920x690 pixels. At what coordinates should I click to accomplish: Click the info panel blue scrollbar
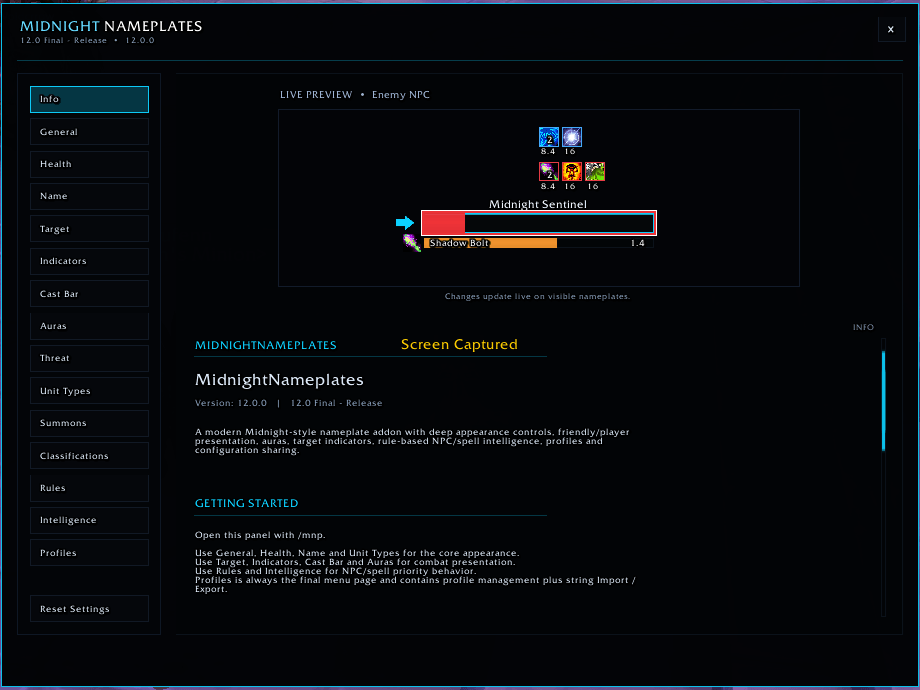(883, 401)
